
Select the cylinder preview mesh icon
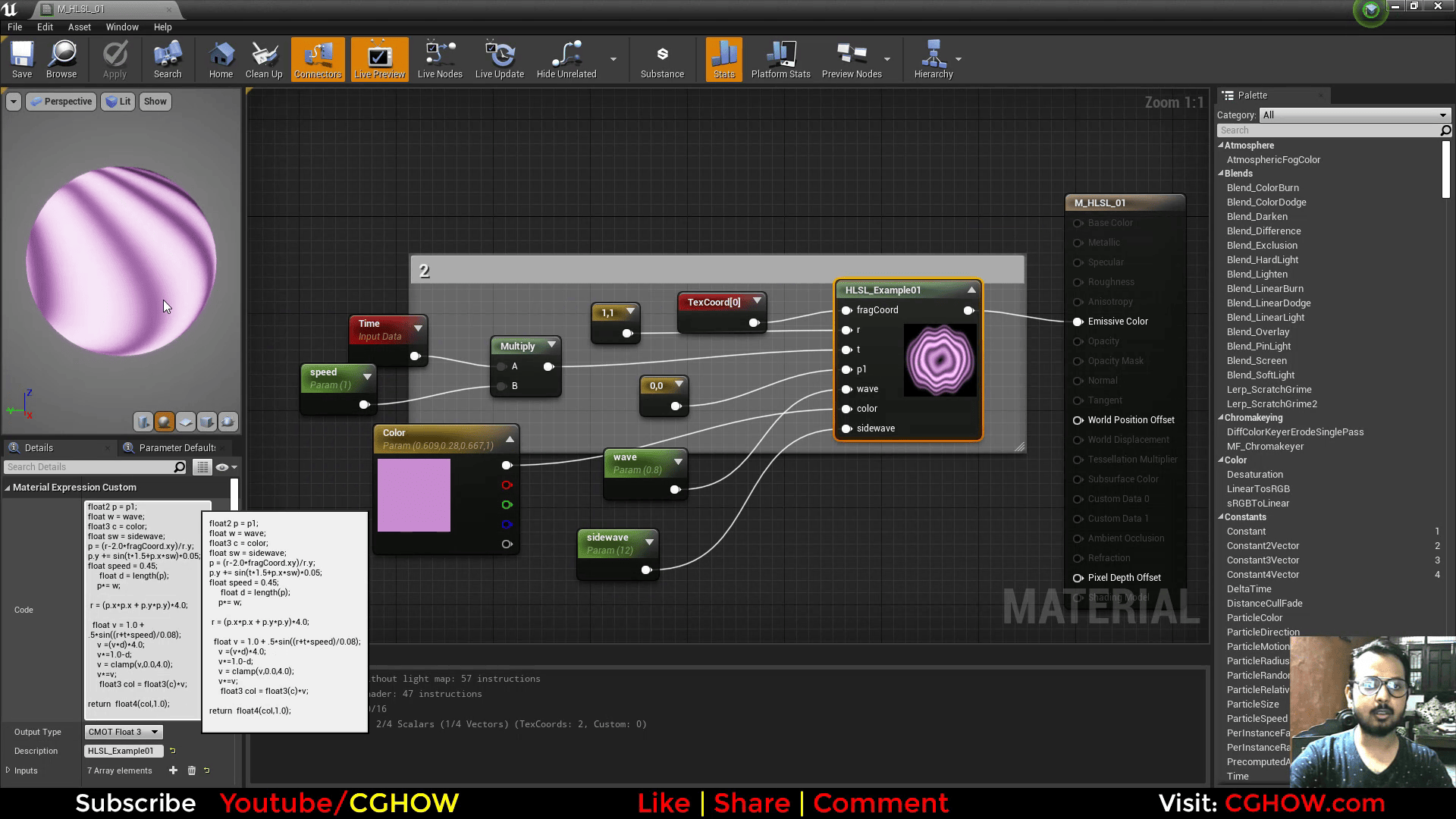click(x=143, y=422)
